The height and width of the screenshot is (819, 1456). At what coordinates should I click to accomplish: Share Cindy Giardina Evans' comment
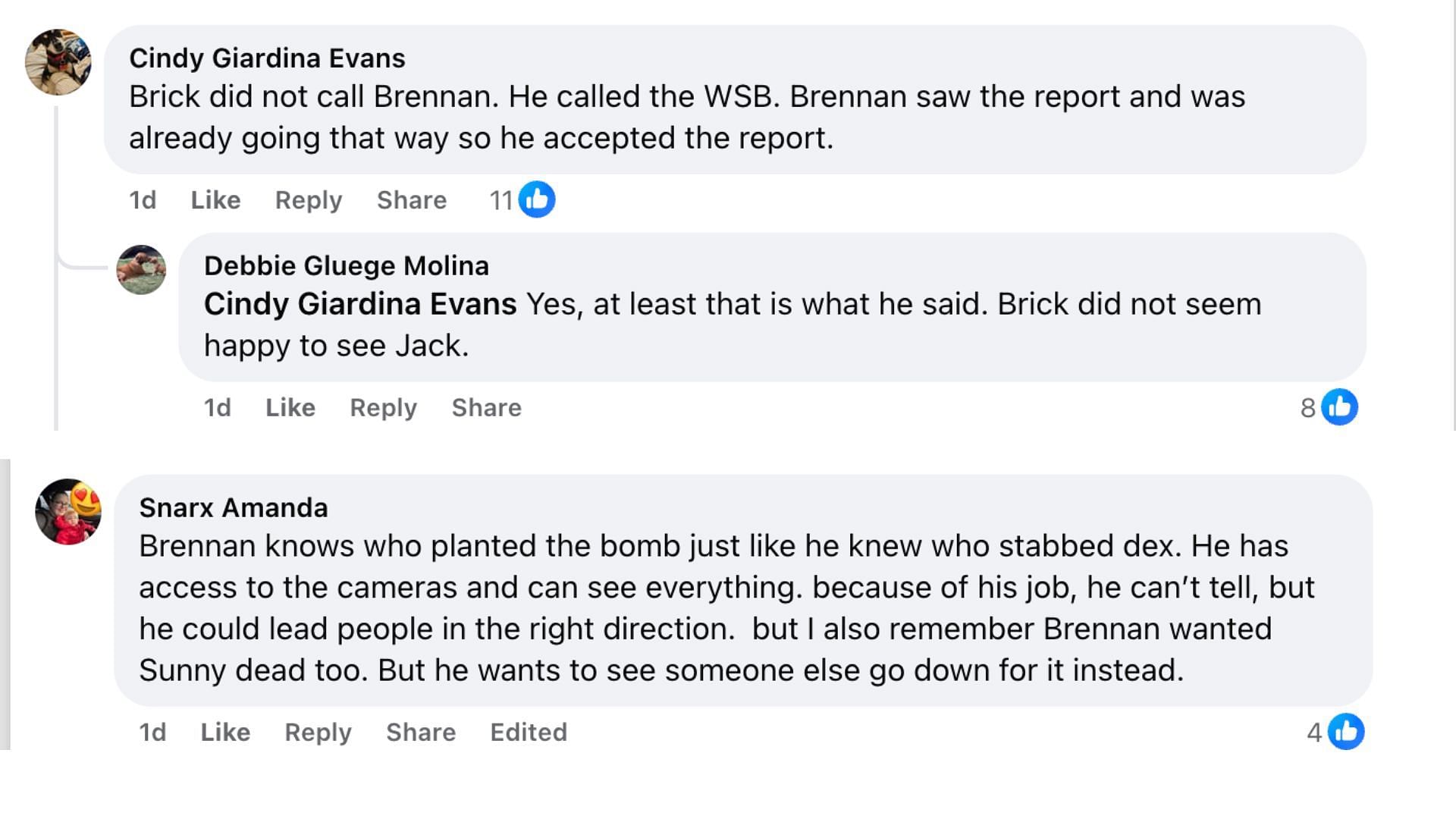[x=412, y=200]
